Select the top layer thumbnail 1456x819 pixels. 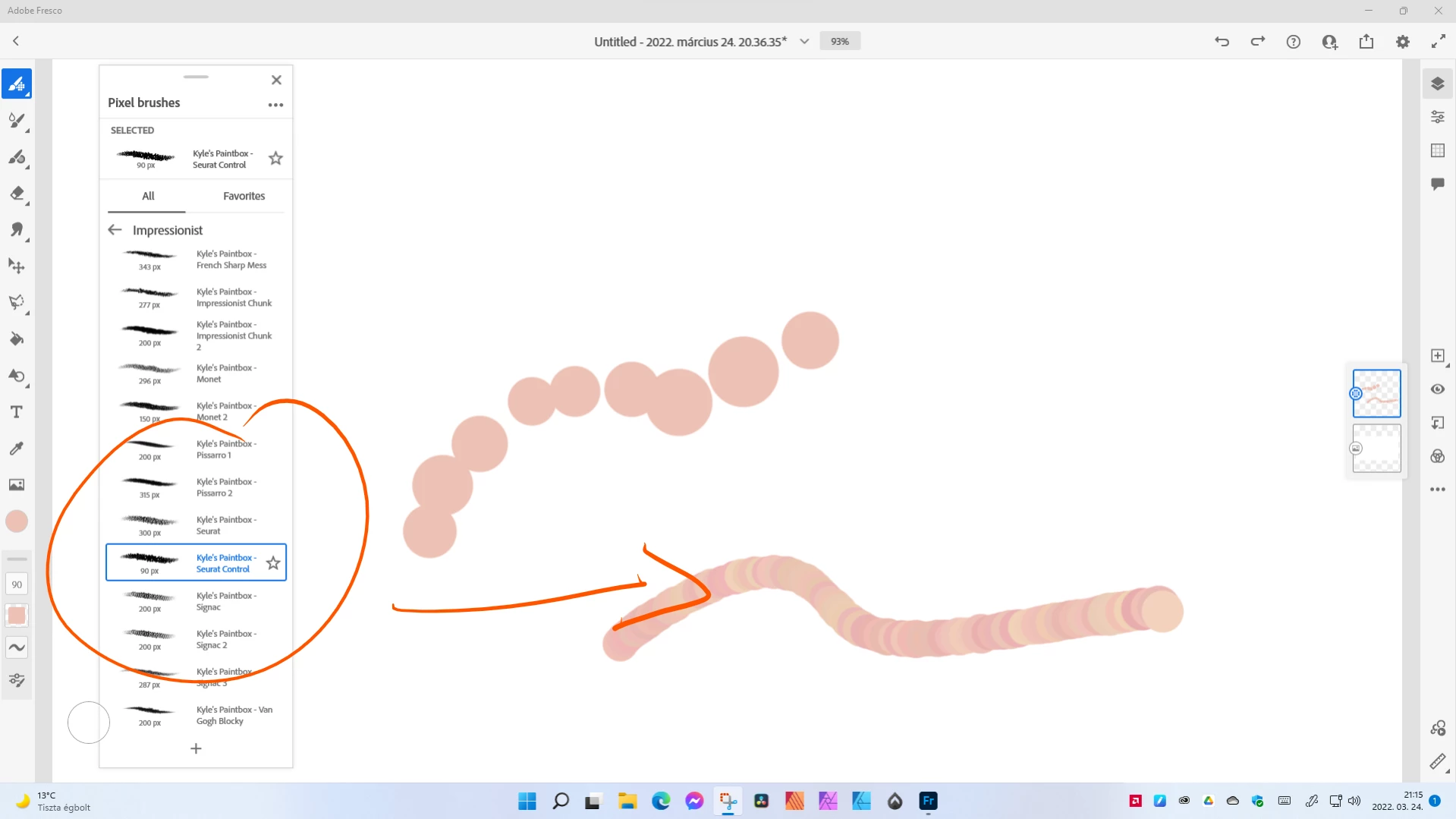(x=1376, y=393)
